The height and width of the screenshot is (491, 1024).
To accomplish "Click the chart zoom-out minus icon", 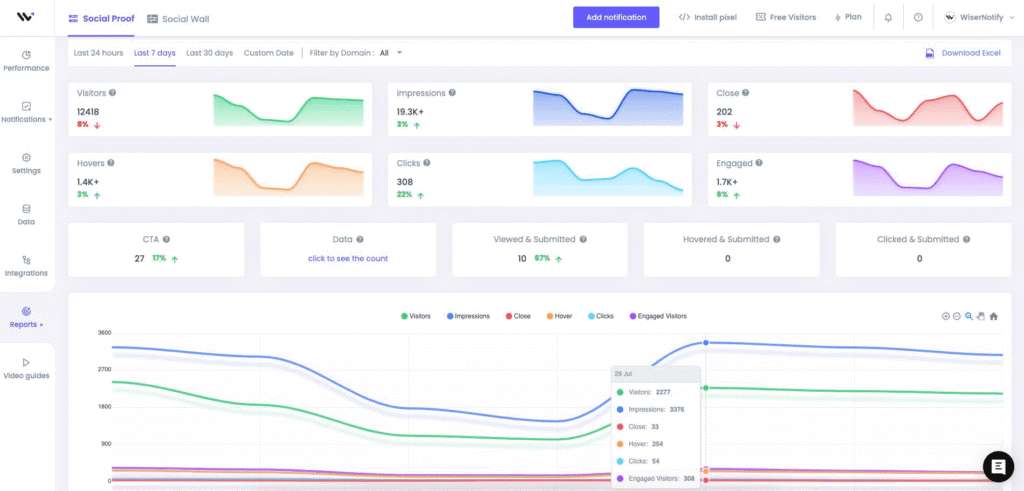I will pos(957,316).
